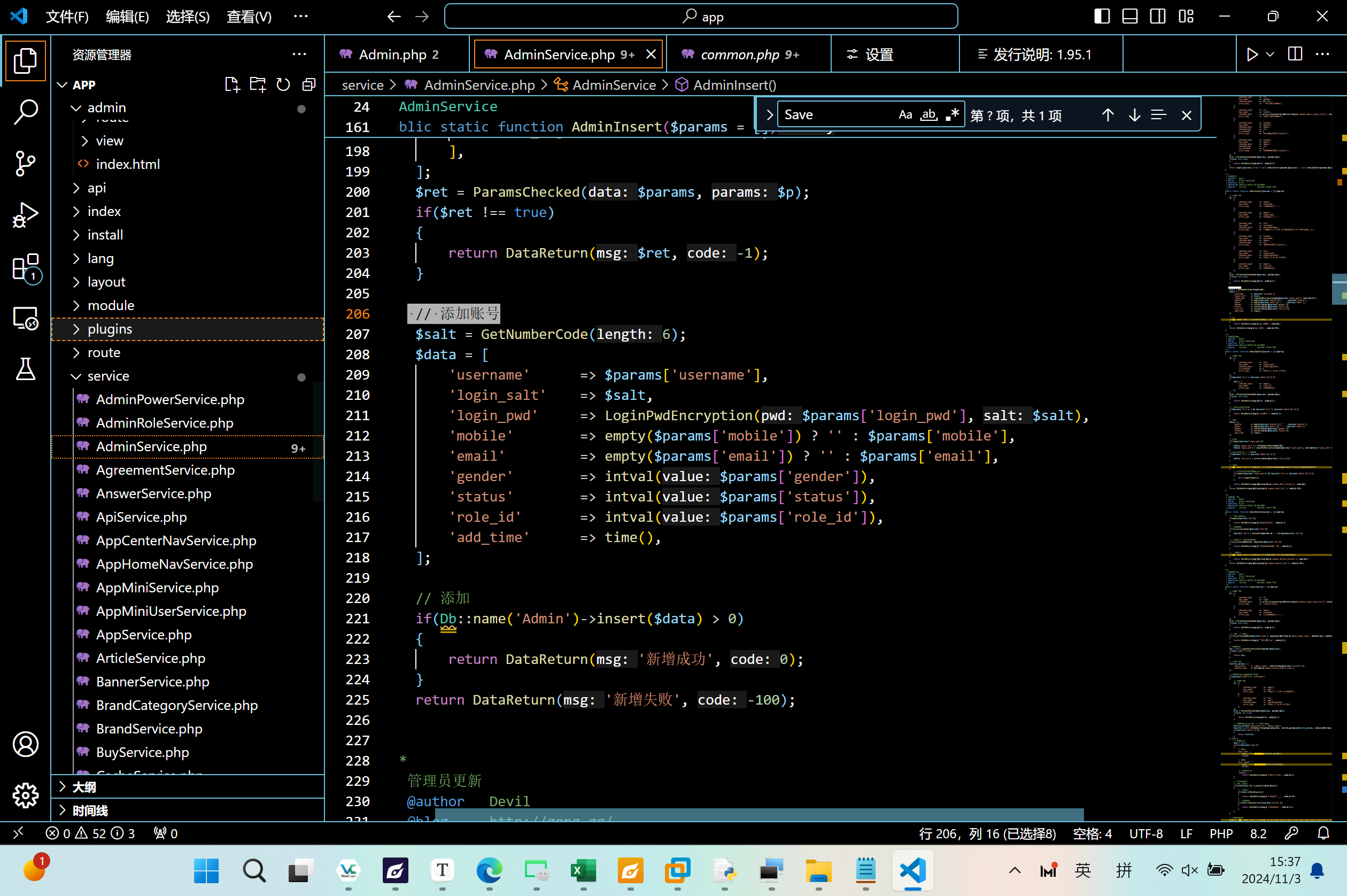The width and height of the screenshot is (1347, 896).
Task: Toggle Use Regular Expression in find
Action: click(x=951, y=115)
